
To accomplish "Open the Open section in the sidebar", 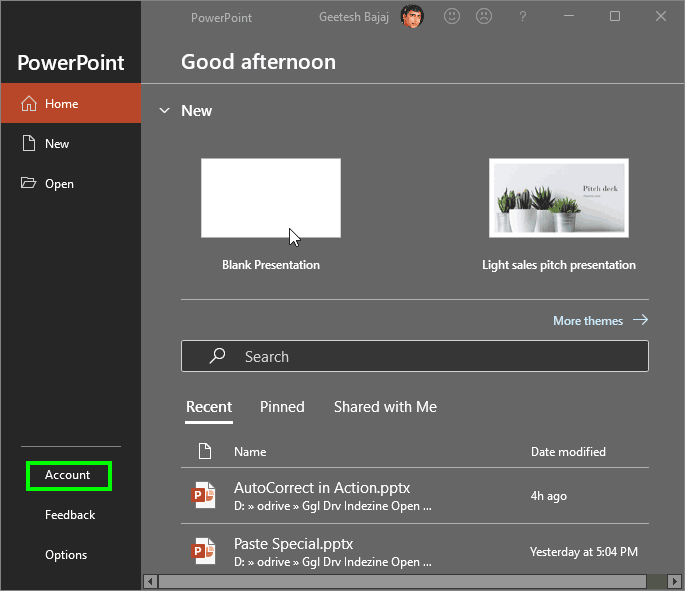I will click(x=71, y=183).
